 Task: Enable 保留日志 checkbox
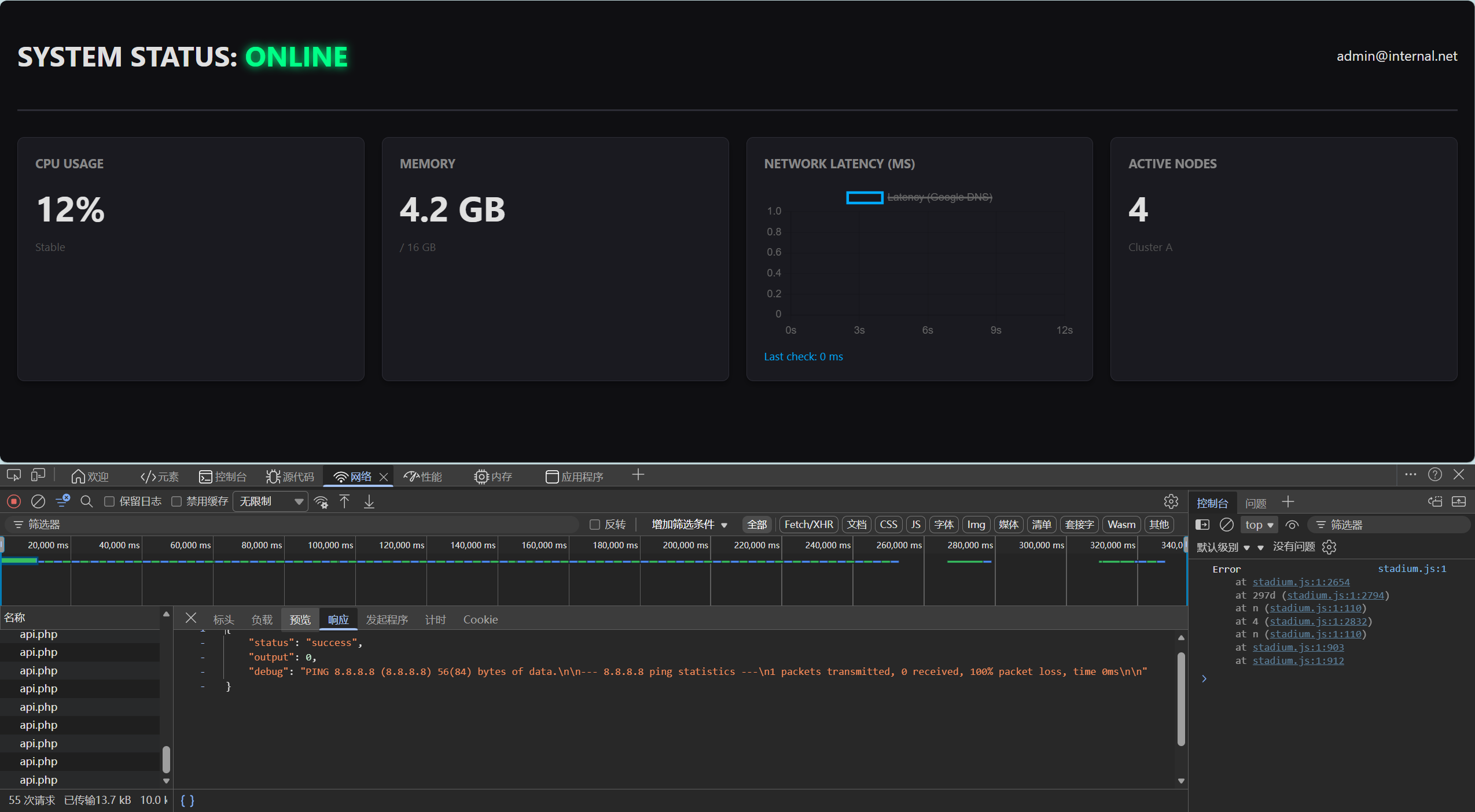pyautogui.click(x=109, y=501)
